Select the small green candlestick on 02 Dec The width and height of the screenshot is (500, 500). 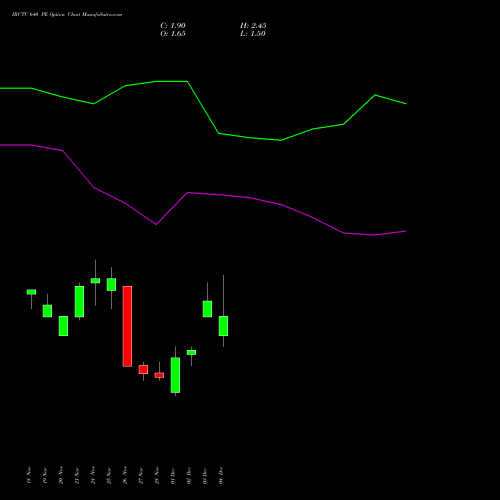191,352
